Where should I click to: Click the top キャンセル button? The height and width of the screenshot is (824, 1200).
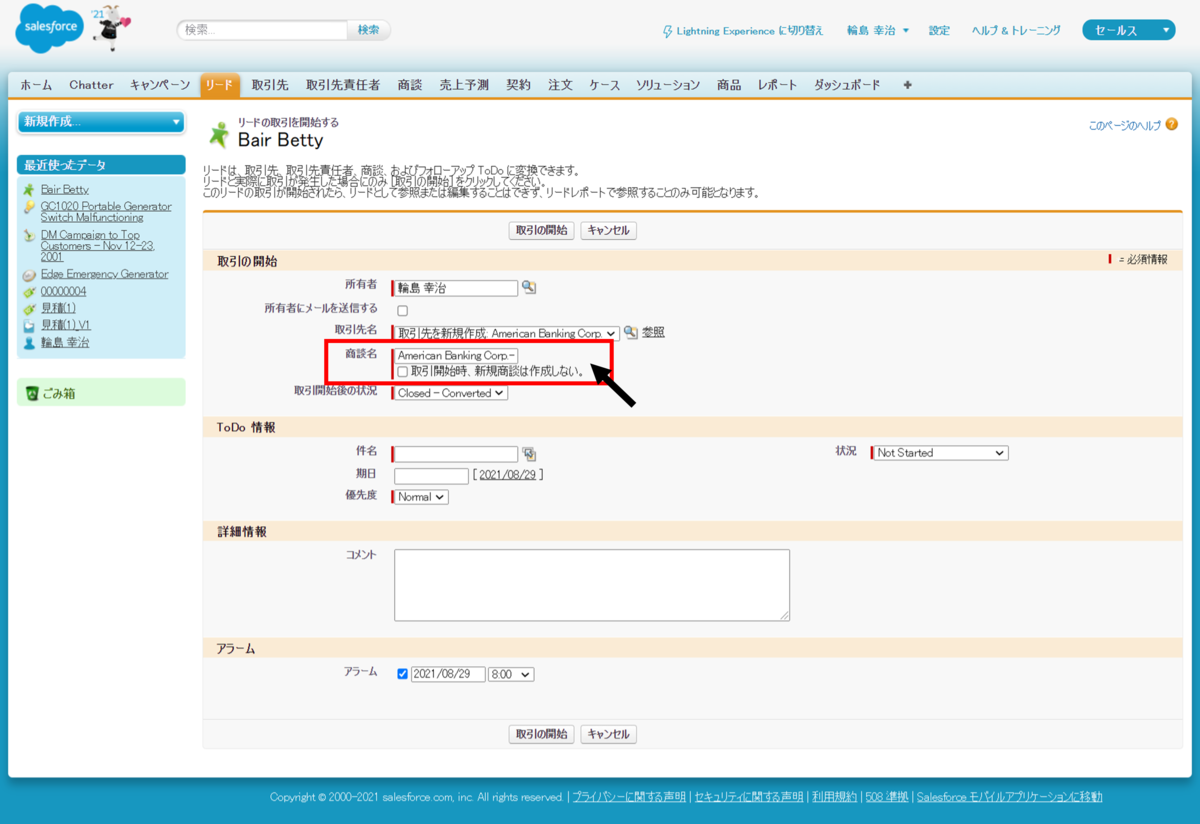pyautogui.click(x=609, y=230)
